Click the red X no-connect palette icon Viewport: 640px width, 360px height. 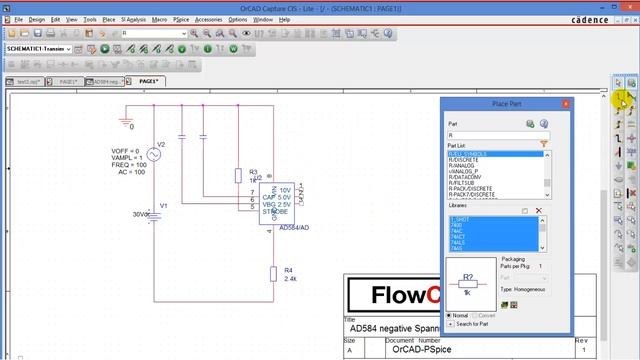(631, 193)
